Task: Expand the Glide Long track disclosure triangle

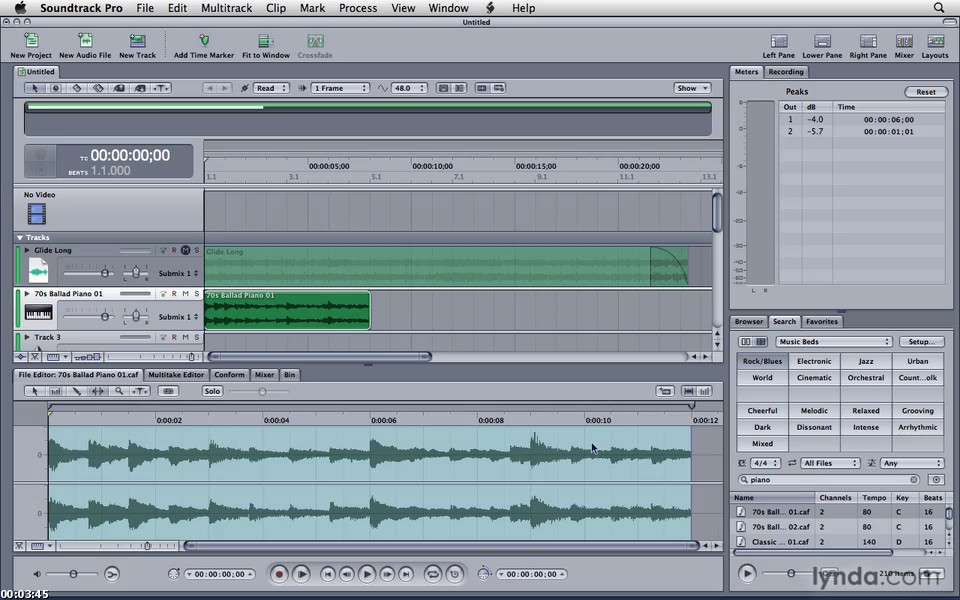Action: (x=27, y=250)
